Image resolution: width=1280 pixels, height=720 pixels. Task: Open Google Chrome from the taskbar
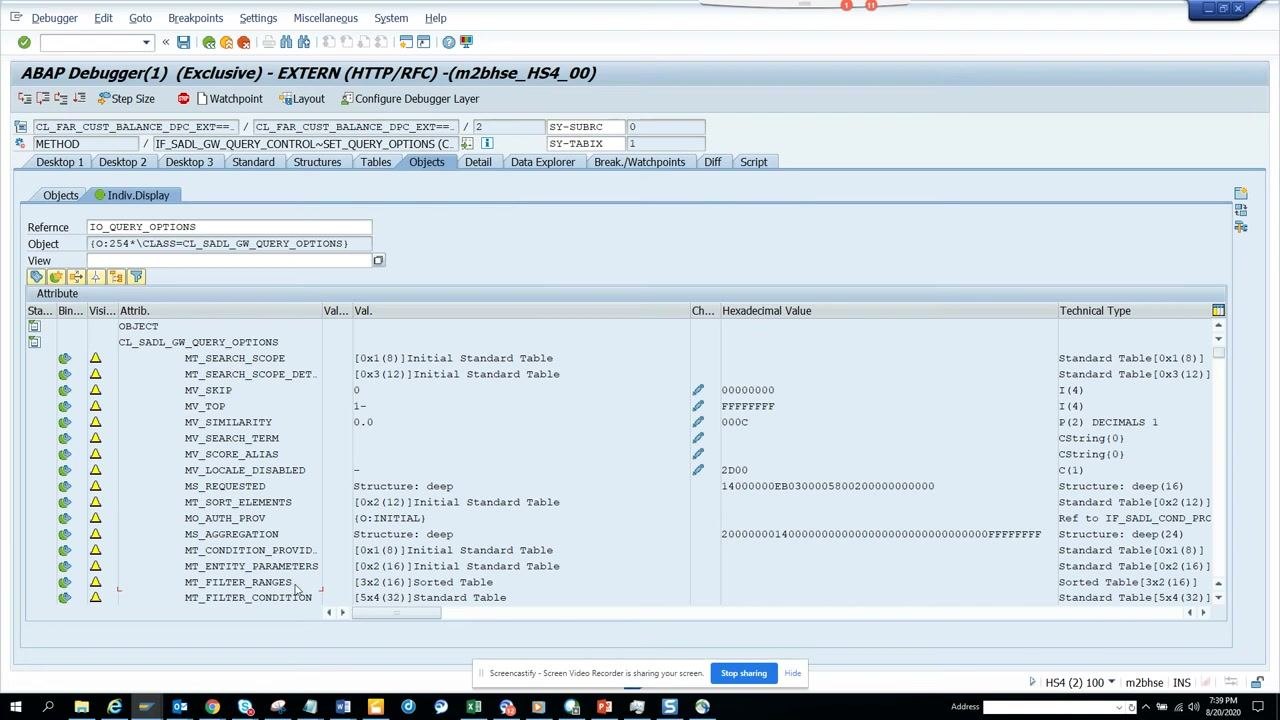[x=212, y=708]
